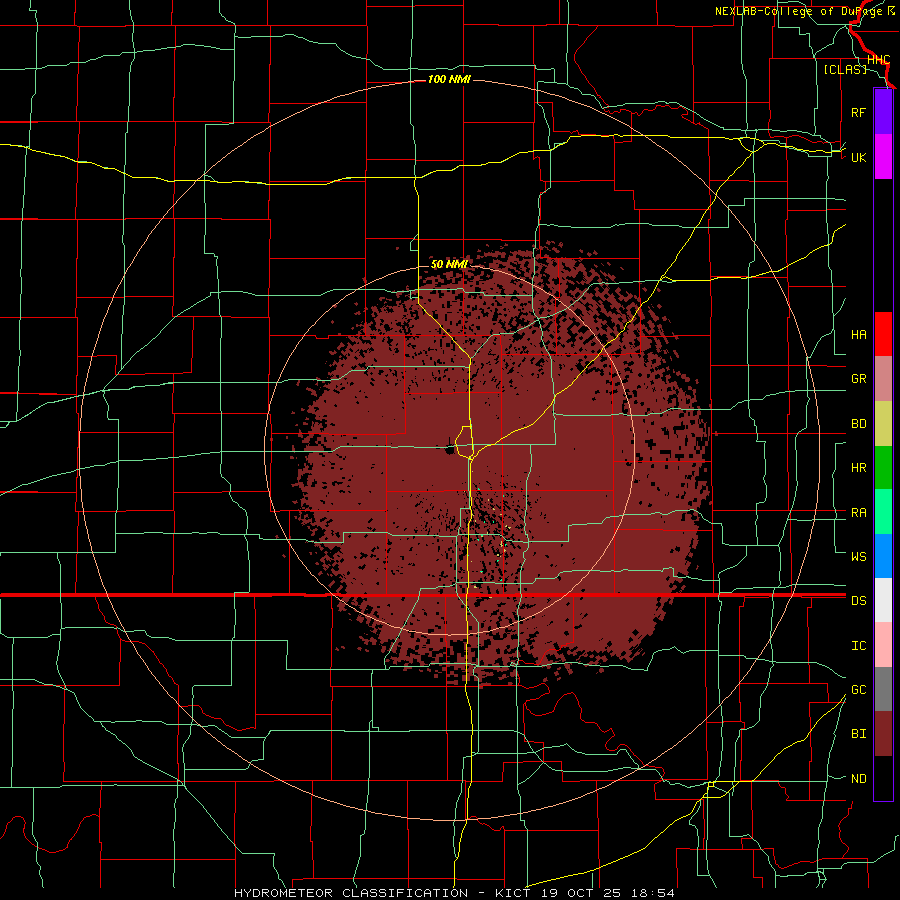Click the IC legend label
Screen dimensions: 900x900
[858, 645]
